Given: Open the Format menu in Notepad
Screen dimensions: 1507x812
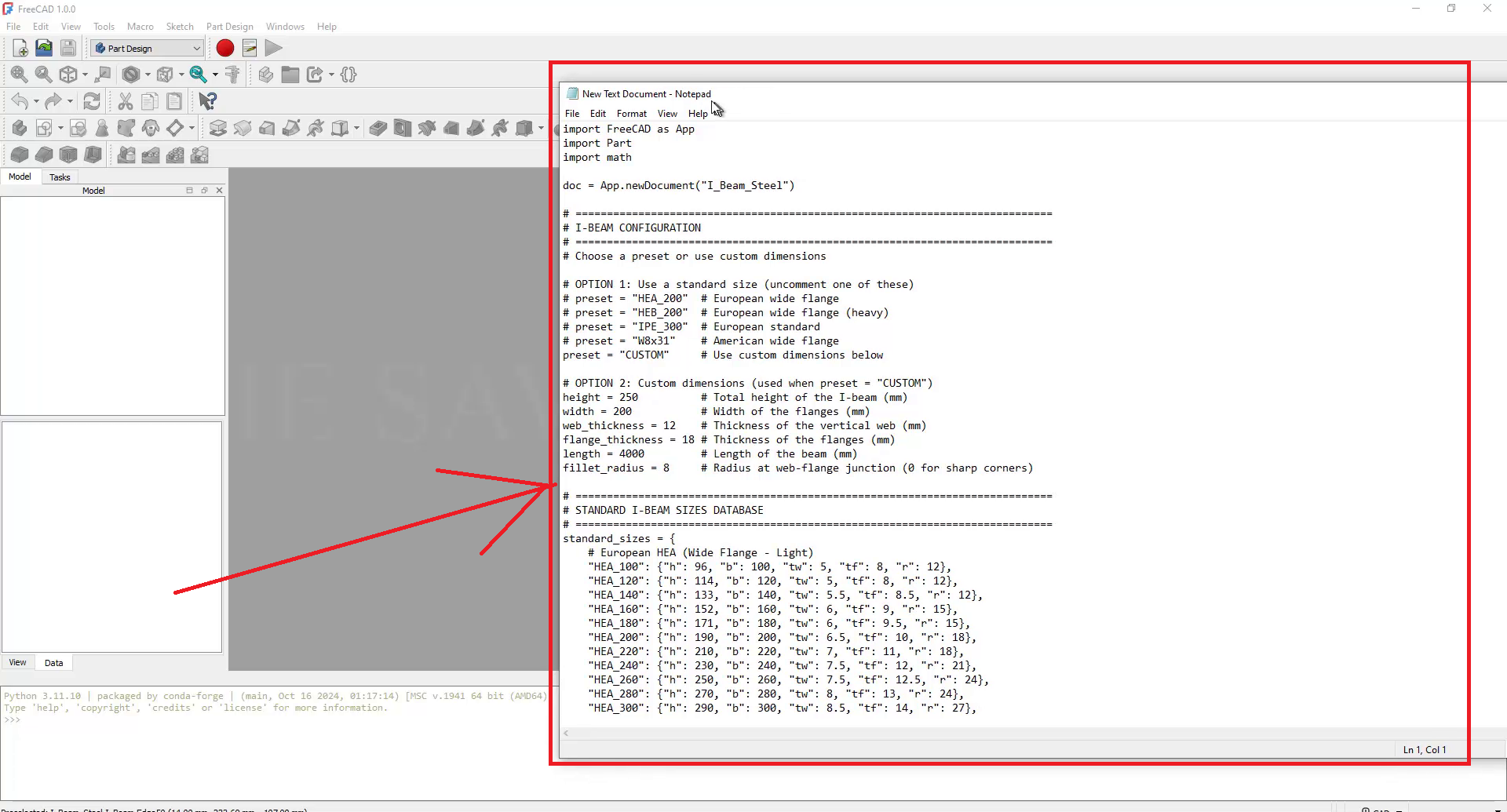Looking at the screenshot, I should pos(631,114).
